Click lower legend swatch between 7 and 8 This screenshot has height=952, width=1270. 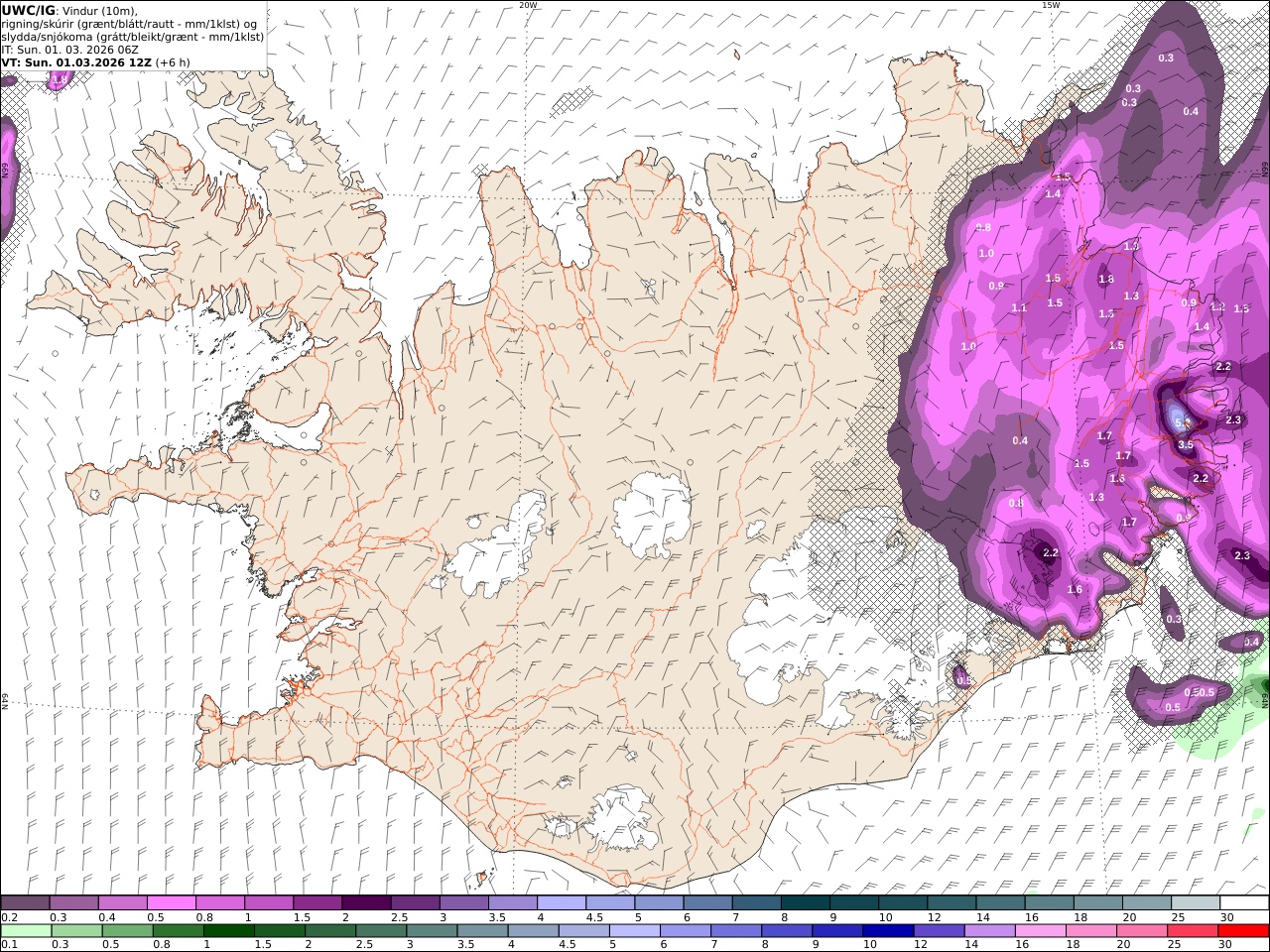click(x=735, y=930)
